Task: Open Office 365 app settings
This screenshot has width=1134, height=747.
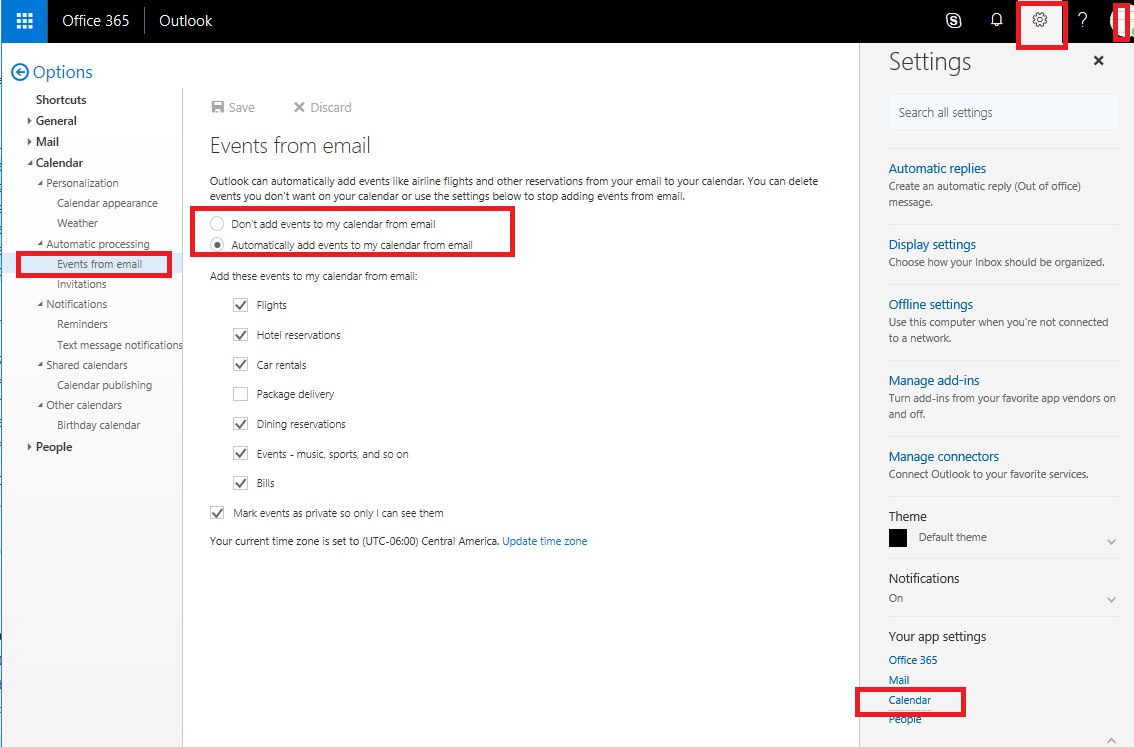Action: coord(913,660)
